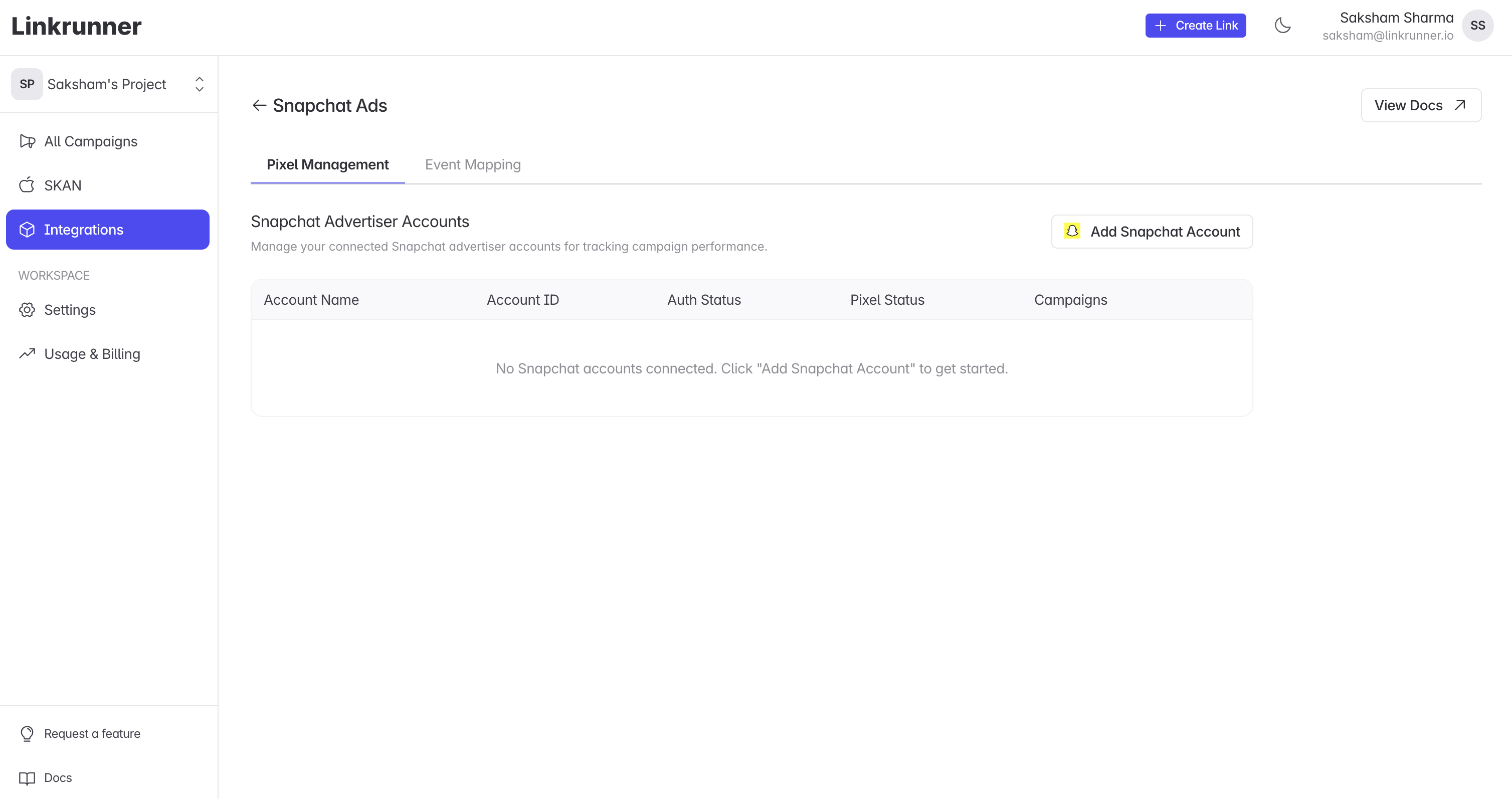Click the SP project badge
Screen dimensions: 1512x799
click(x=27, y=84)
